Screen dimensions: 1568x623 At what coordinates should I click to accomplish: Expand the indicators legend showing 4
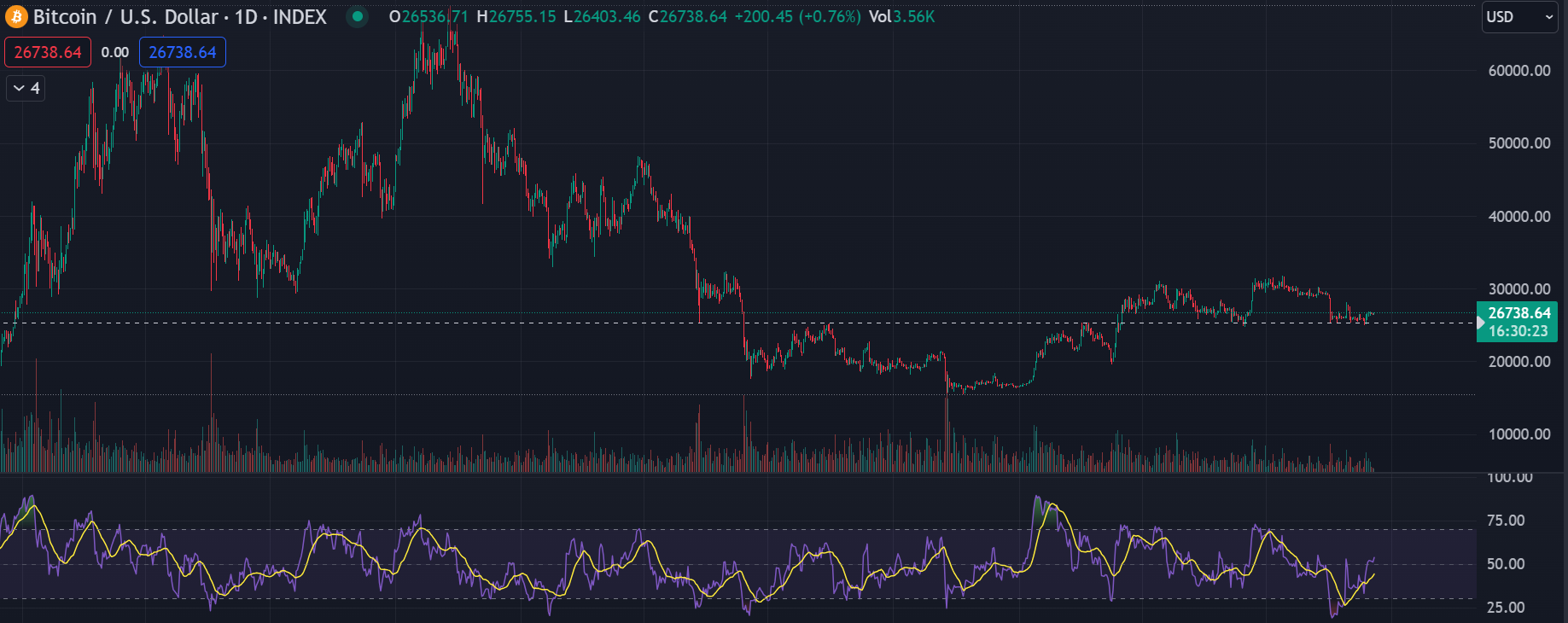click(26, 88)
